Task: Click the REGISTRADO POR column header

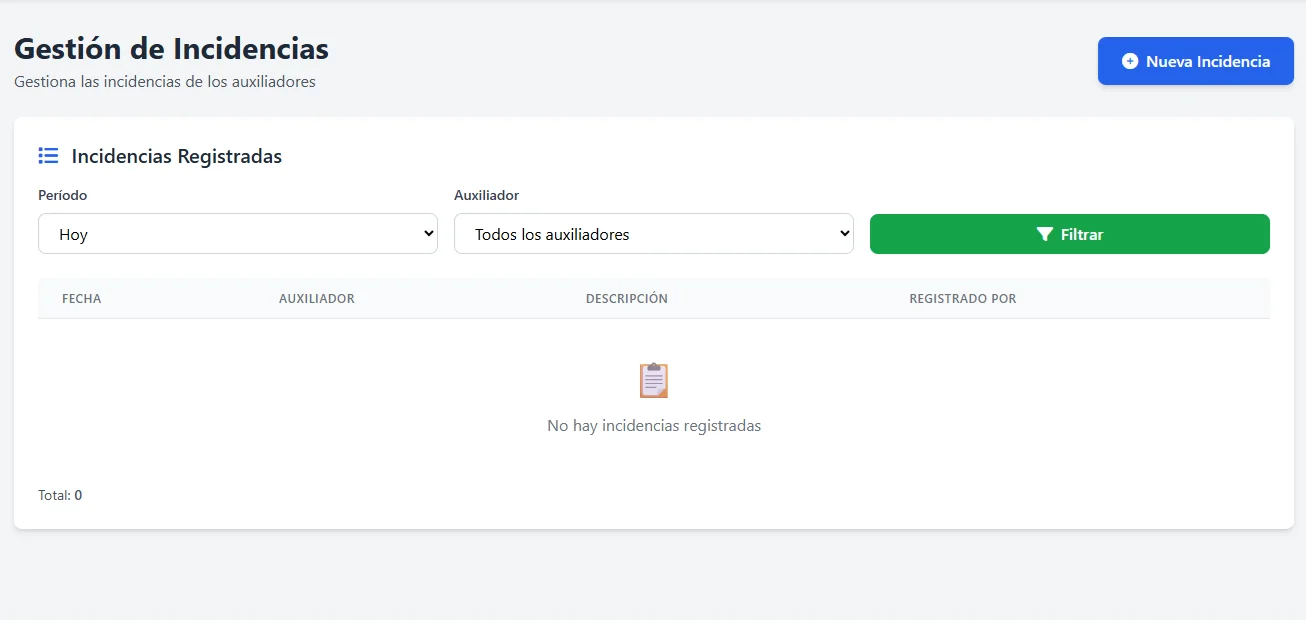Action: [x=962, y=299]
